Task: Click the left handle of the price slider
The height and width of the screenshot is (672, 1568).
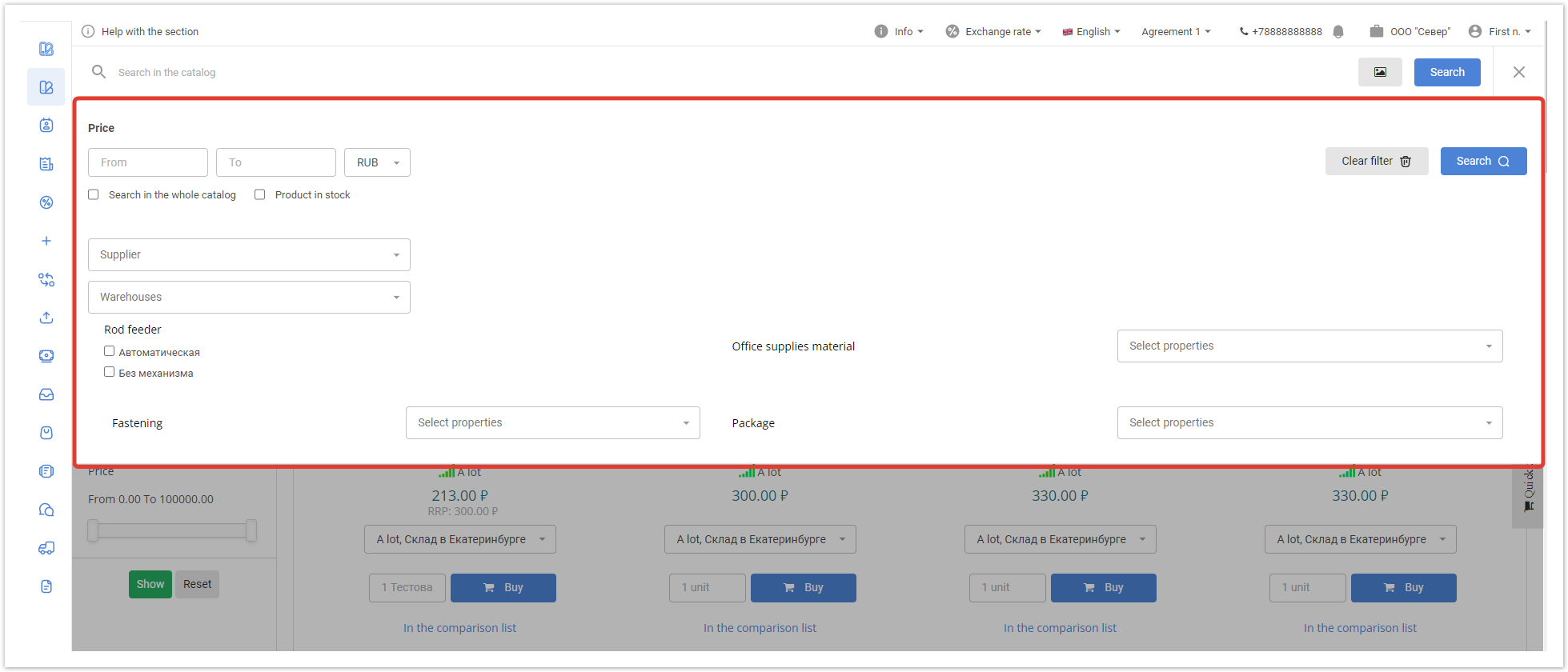Action: click(x=93, y=530)
